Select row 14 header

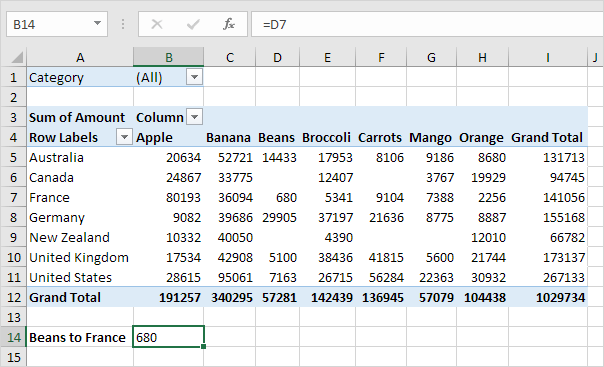(x=13, y=337)
